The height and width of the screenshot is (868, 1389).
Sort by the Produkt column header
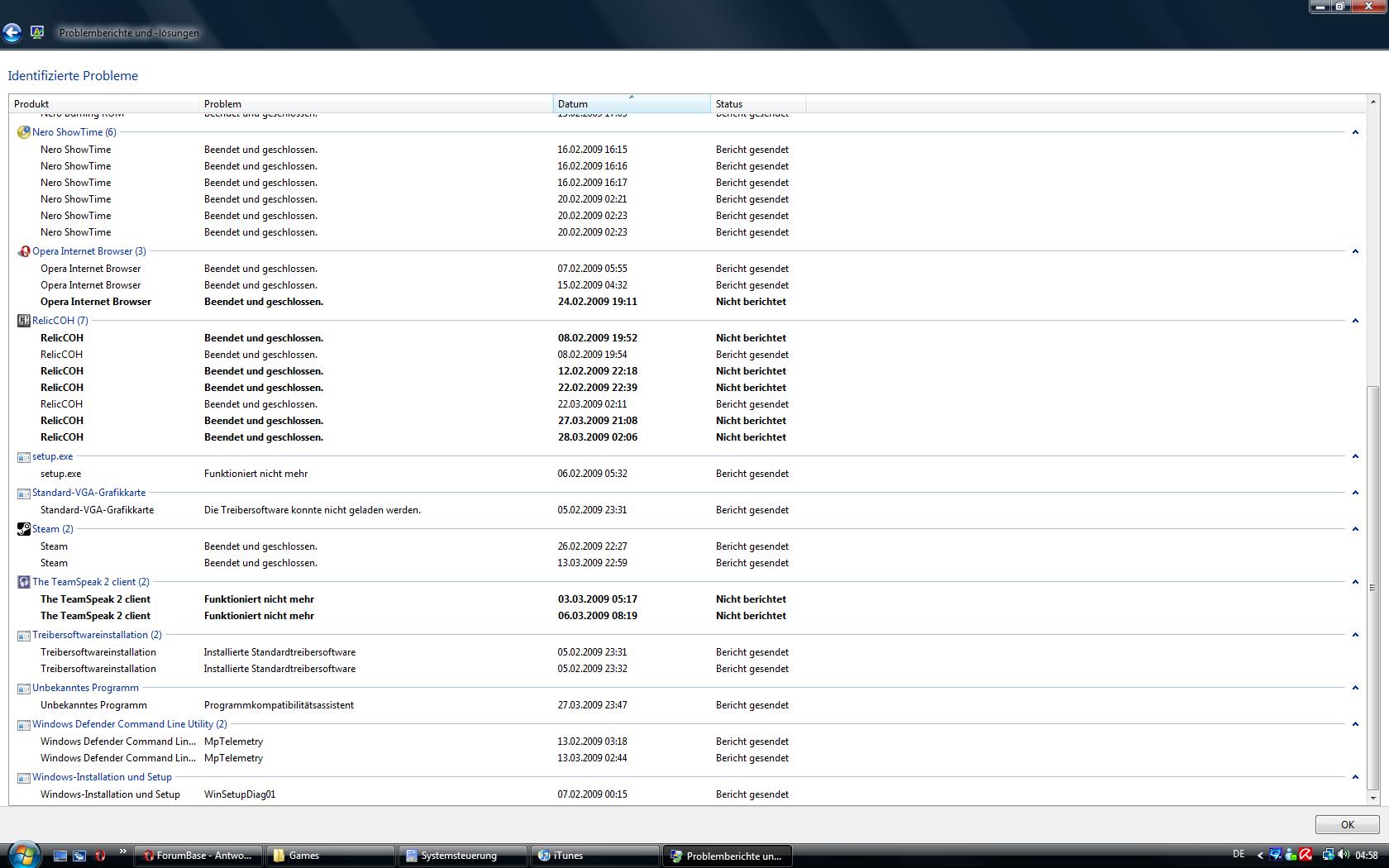coord(104,104)
